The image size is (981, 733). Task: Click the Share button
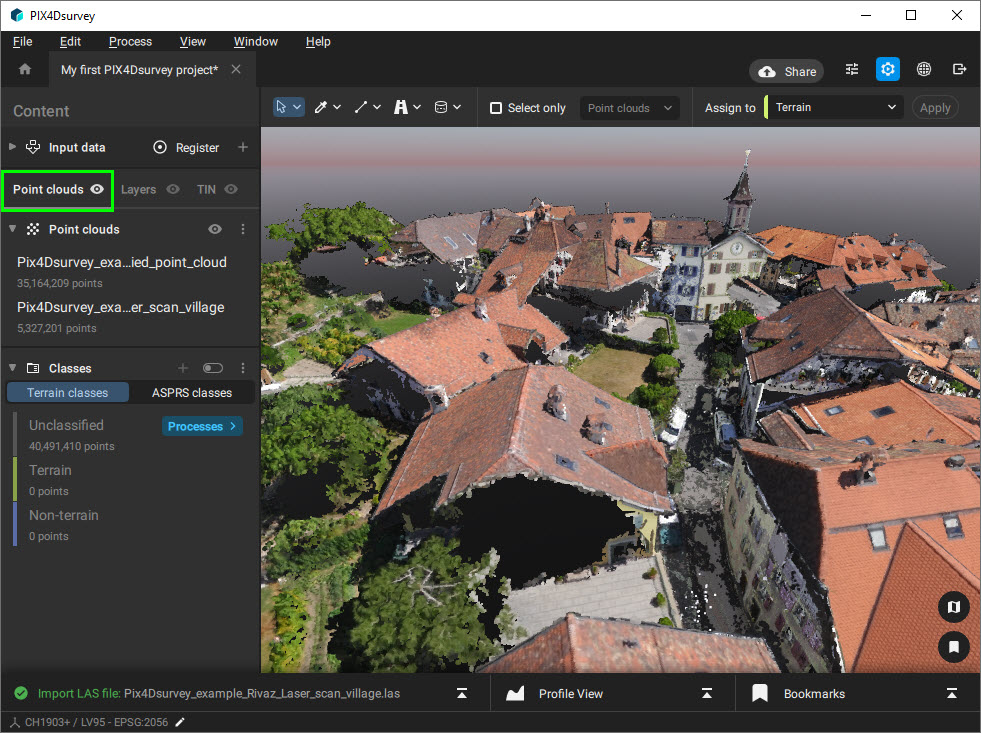click(x=786, y=70)
